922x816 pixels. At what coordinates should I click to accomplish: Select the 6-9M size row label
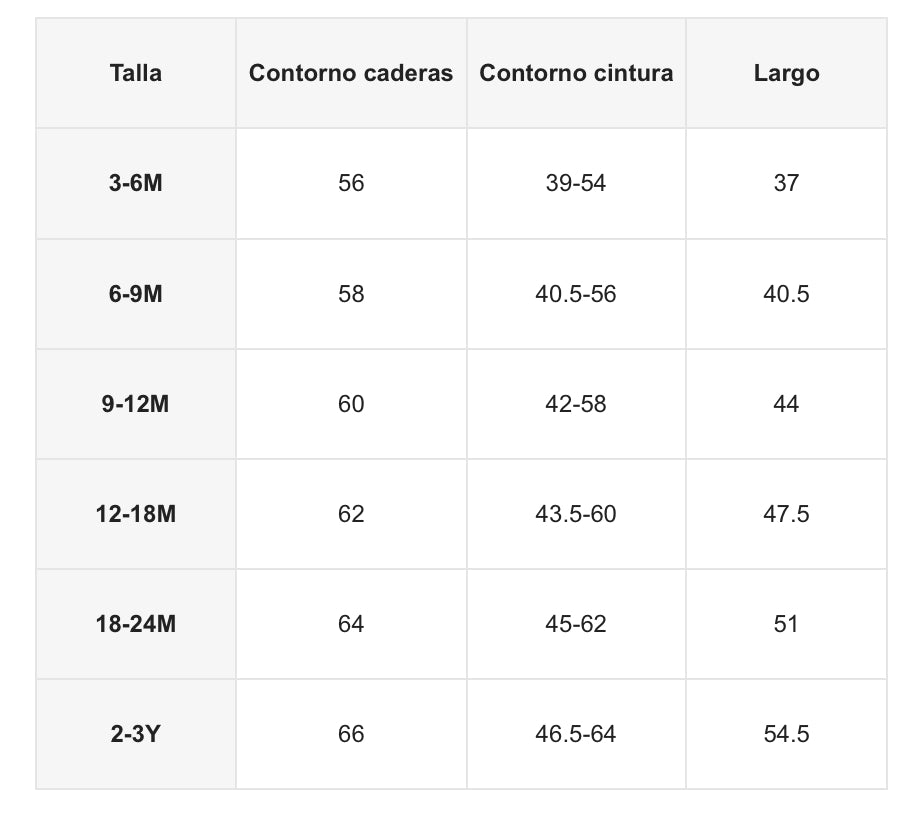[136, 294]
